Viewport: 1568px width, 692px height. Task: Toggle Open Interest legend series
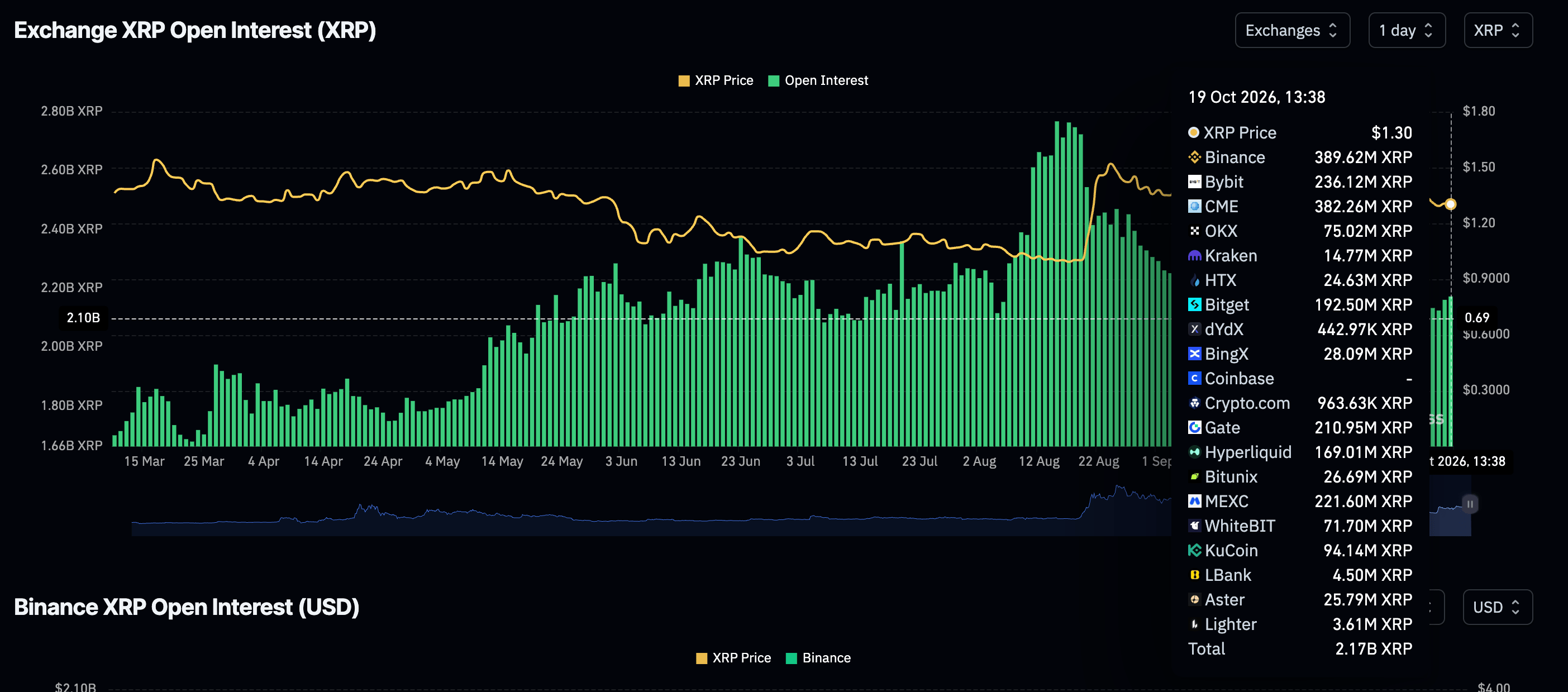click(818, 80)
